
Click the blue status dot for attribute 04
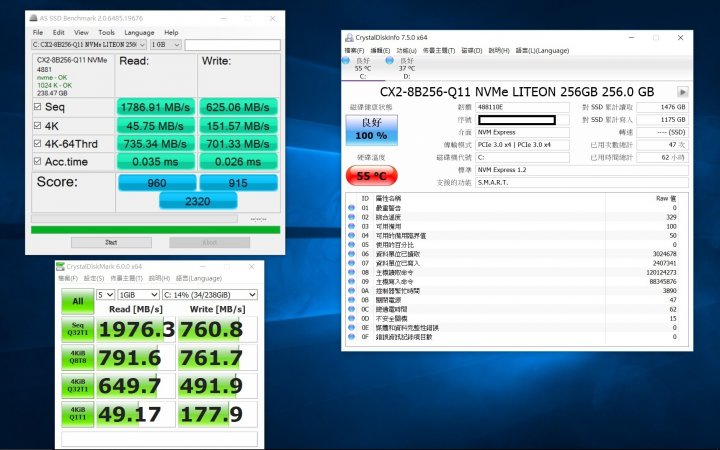click(351, 235)
